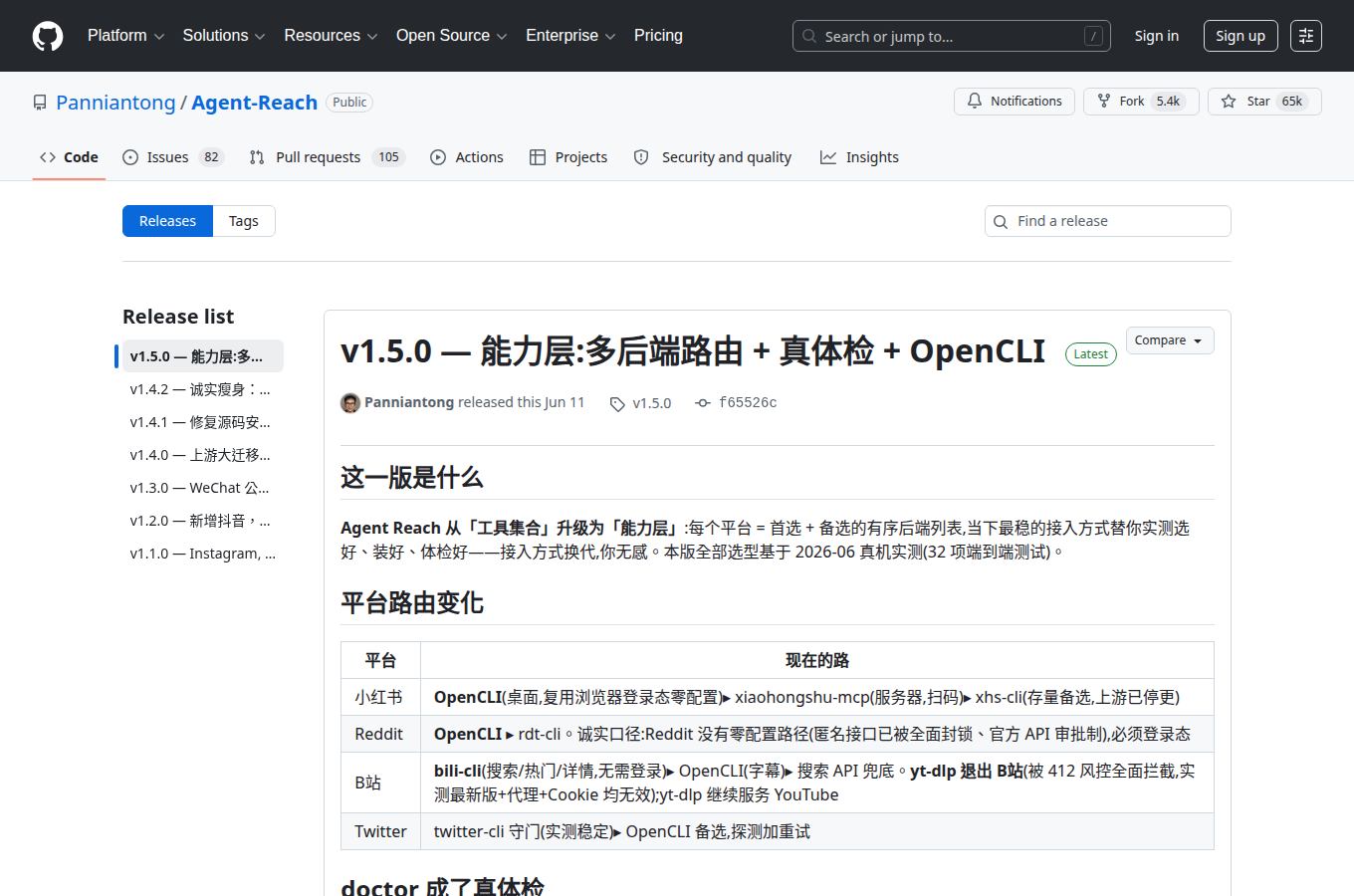Click the Sign up button
This screenshot has width=1354, height=896.
pyautogui.click(x=1240, y=36)
